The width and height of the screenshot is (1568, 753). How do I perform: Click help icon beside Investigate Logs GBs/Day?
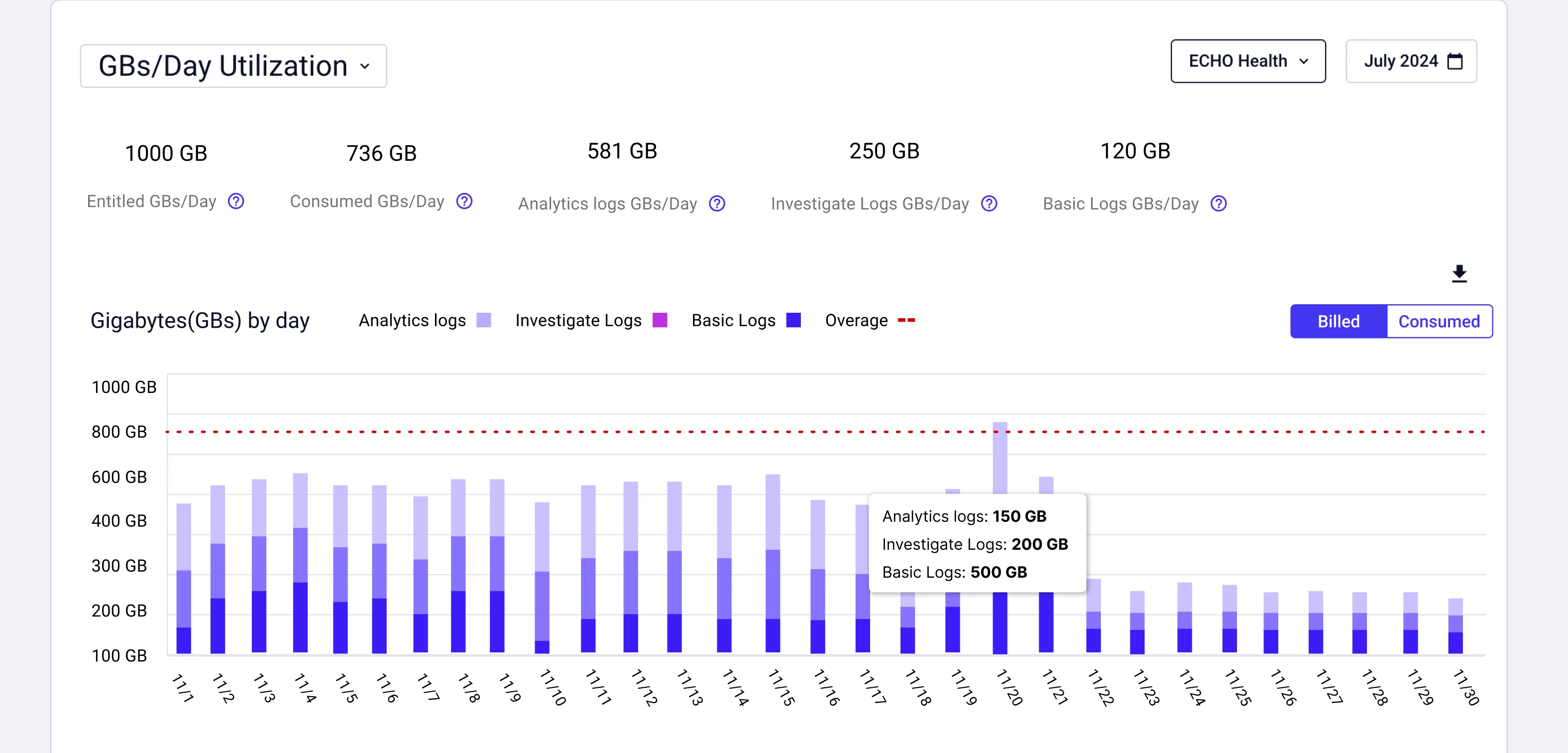coord(989,204)
